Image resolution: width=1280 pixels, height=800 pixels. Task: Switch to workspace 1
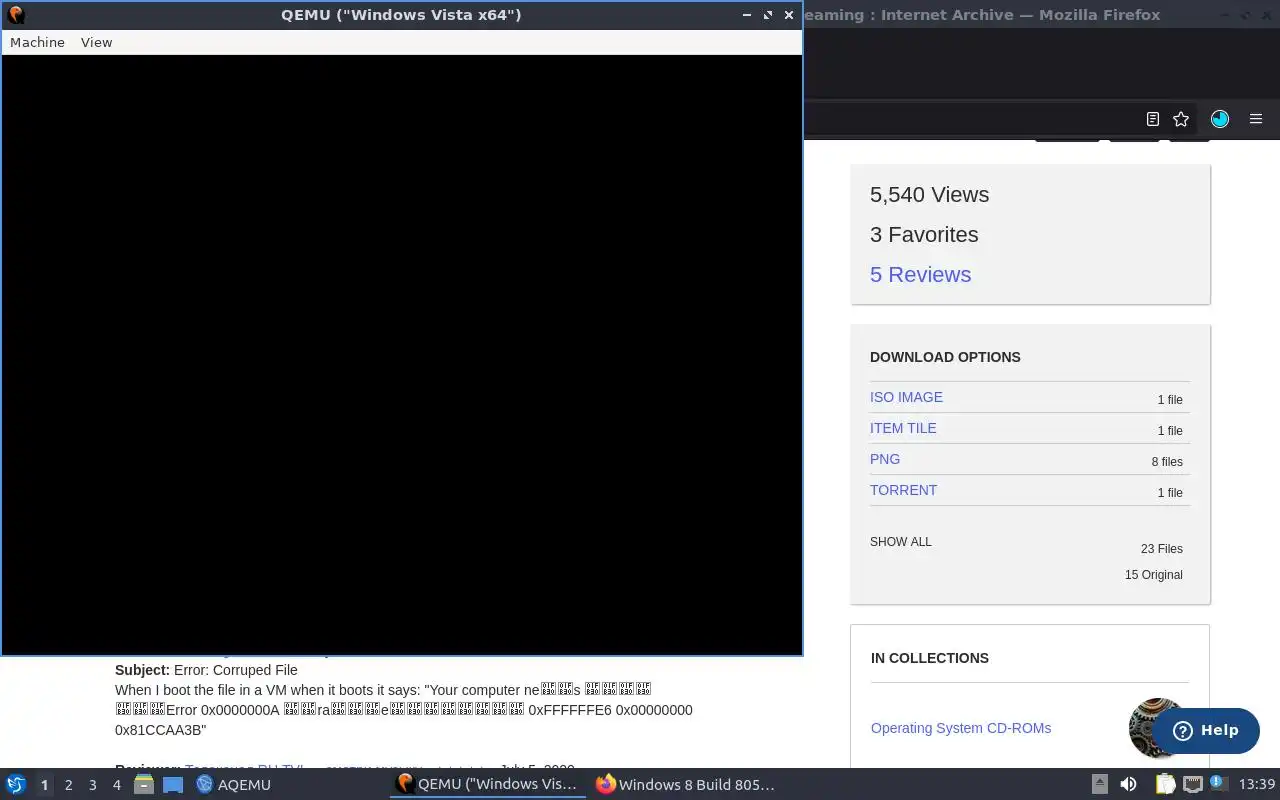tap(44, 785)
